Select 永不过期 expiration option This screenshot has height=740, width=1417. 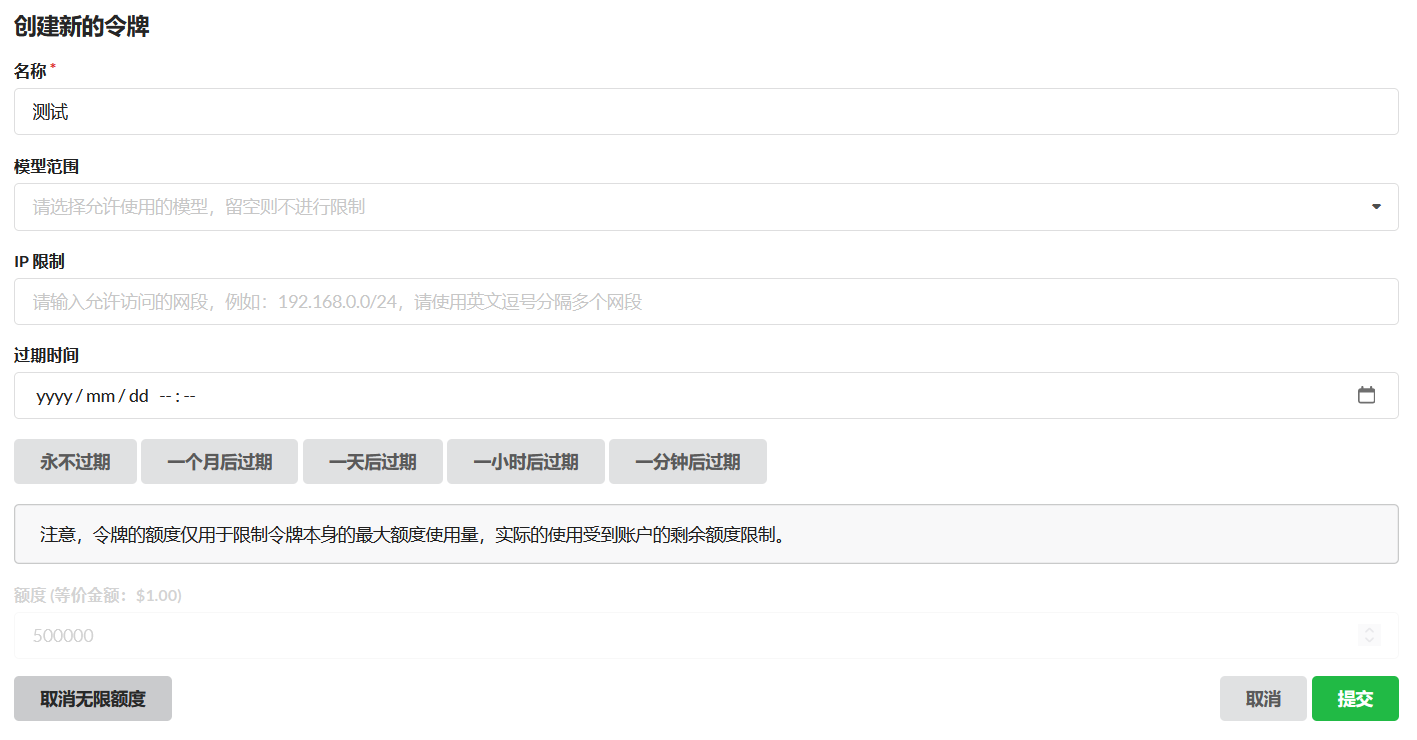pos(75,461)
